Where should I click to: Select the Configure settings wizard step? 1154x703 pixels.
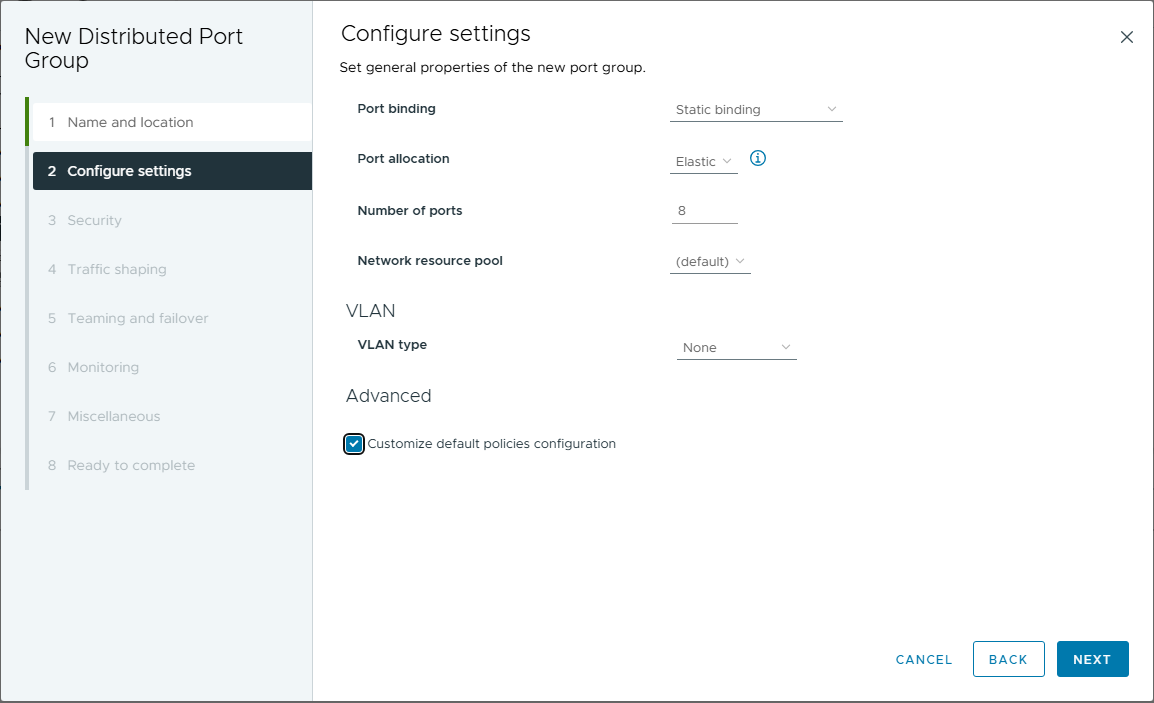click(129, 171)
